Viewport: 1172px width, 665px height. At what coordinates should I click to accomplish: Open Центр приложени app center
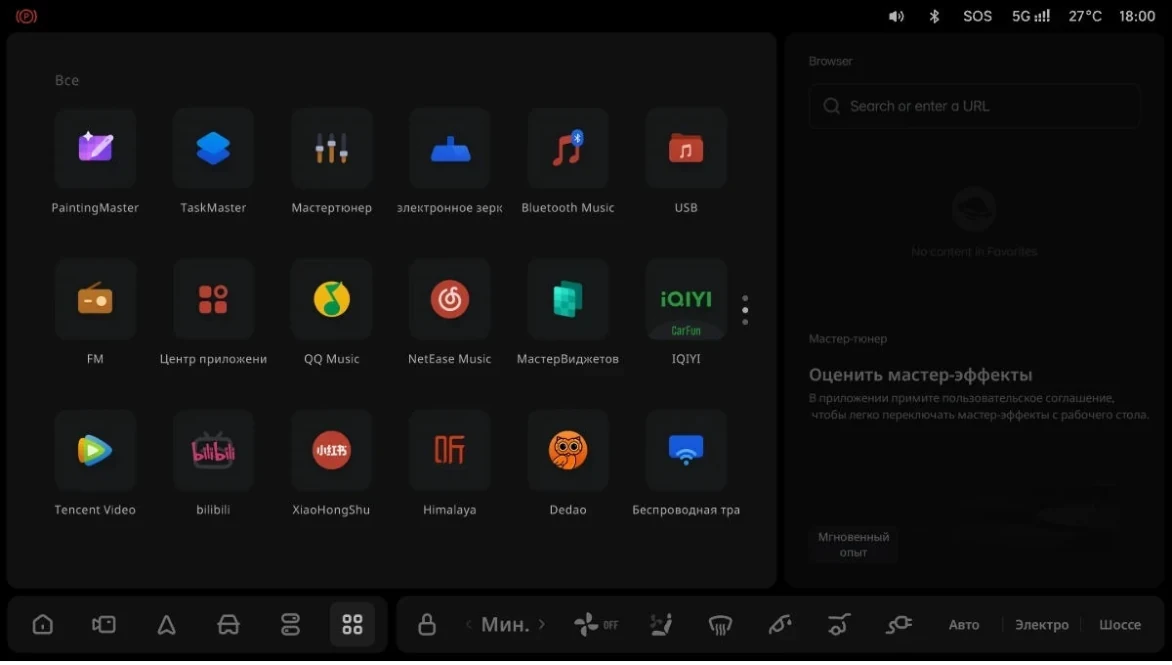click(213, 299)
